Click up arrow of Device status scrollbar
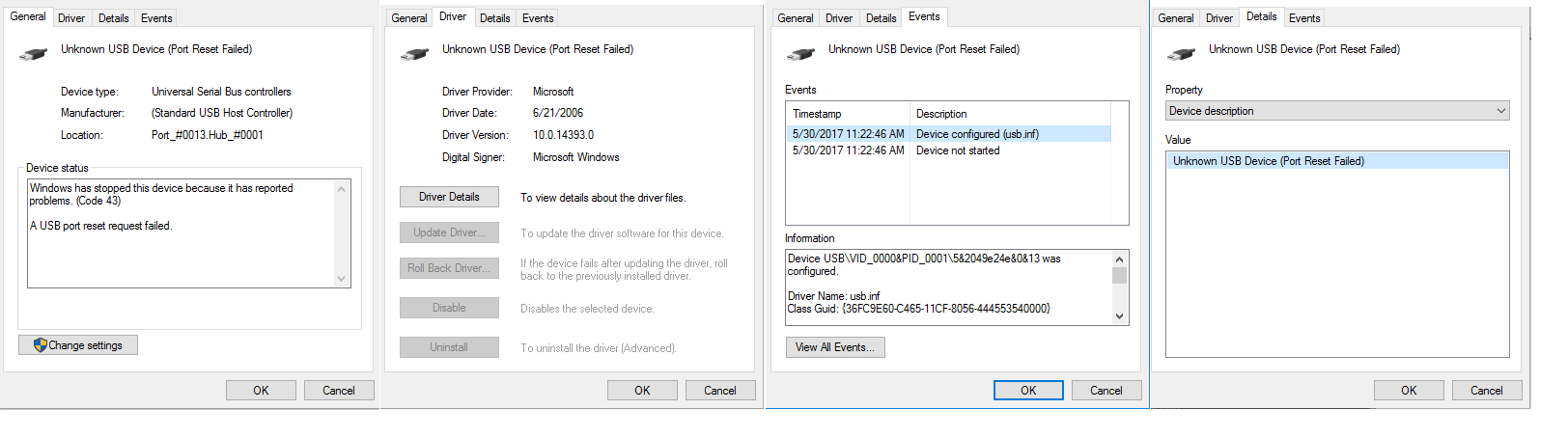 [x=341, y=188]
